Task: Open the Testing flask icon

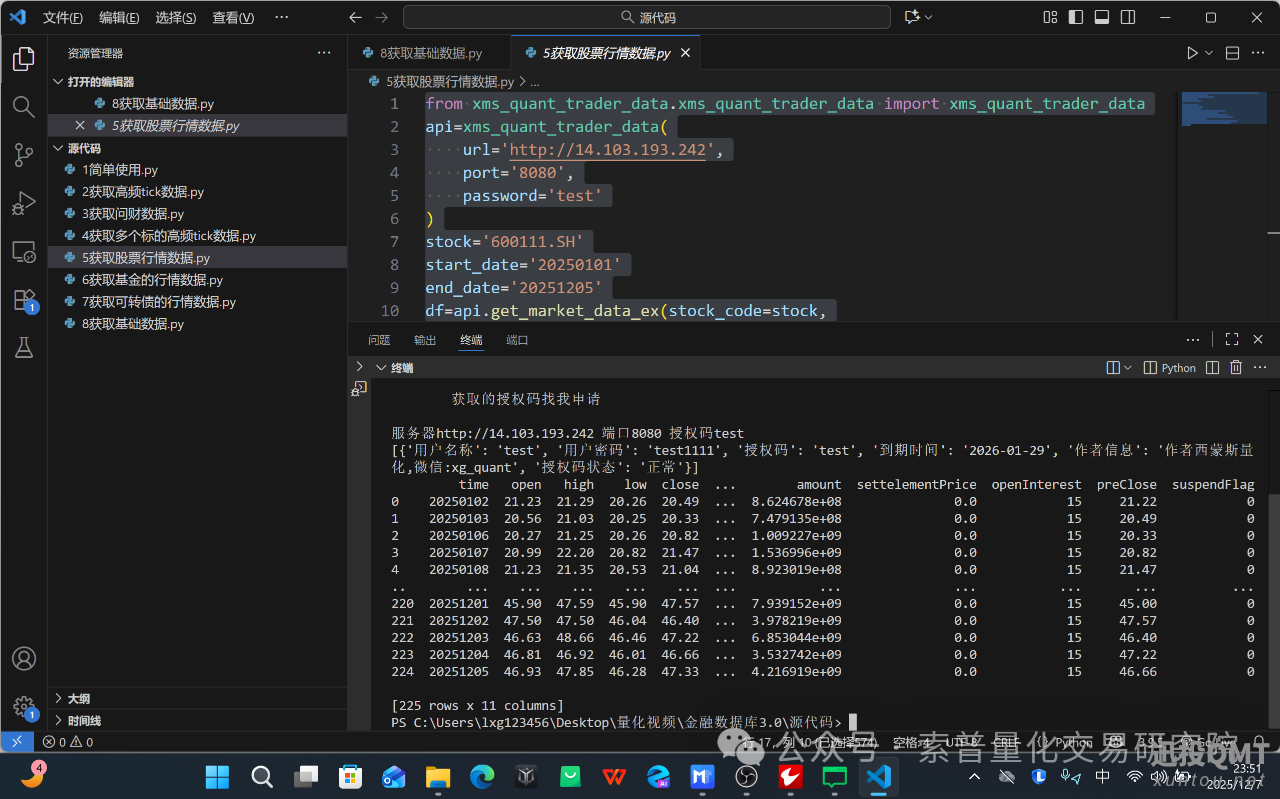Action: [x=23, y=347]
